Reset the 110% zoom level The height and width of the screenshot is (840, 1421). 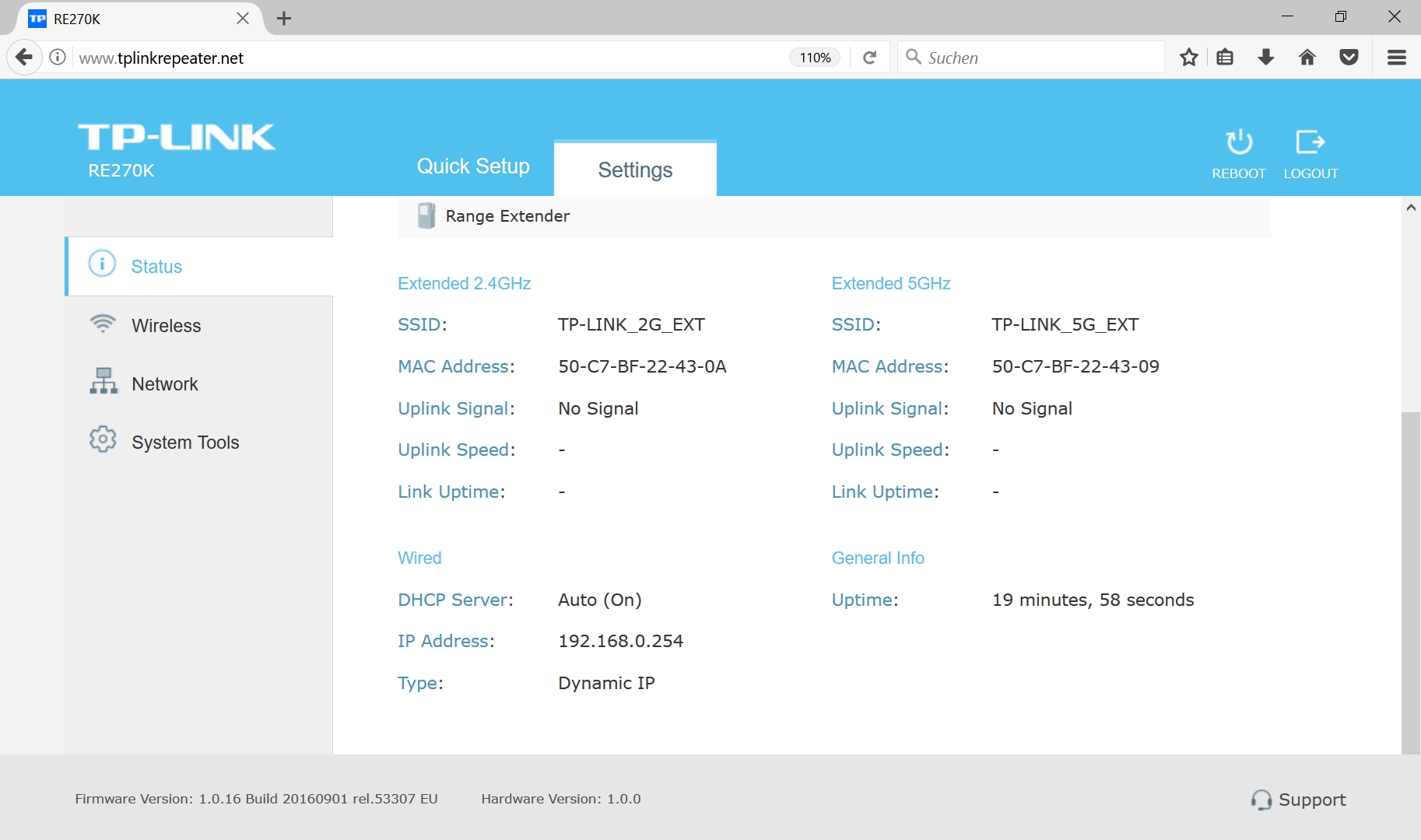(815, 58)
